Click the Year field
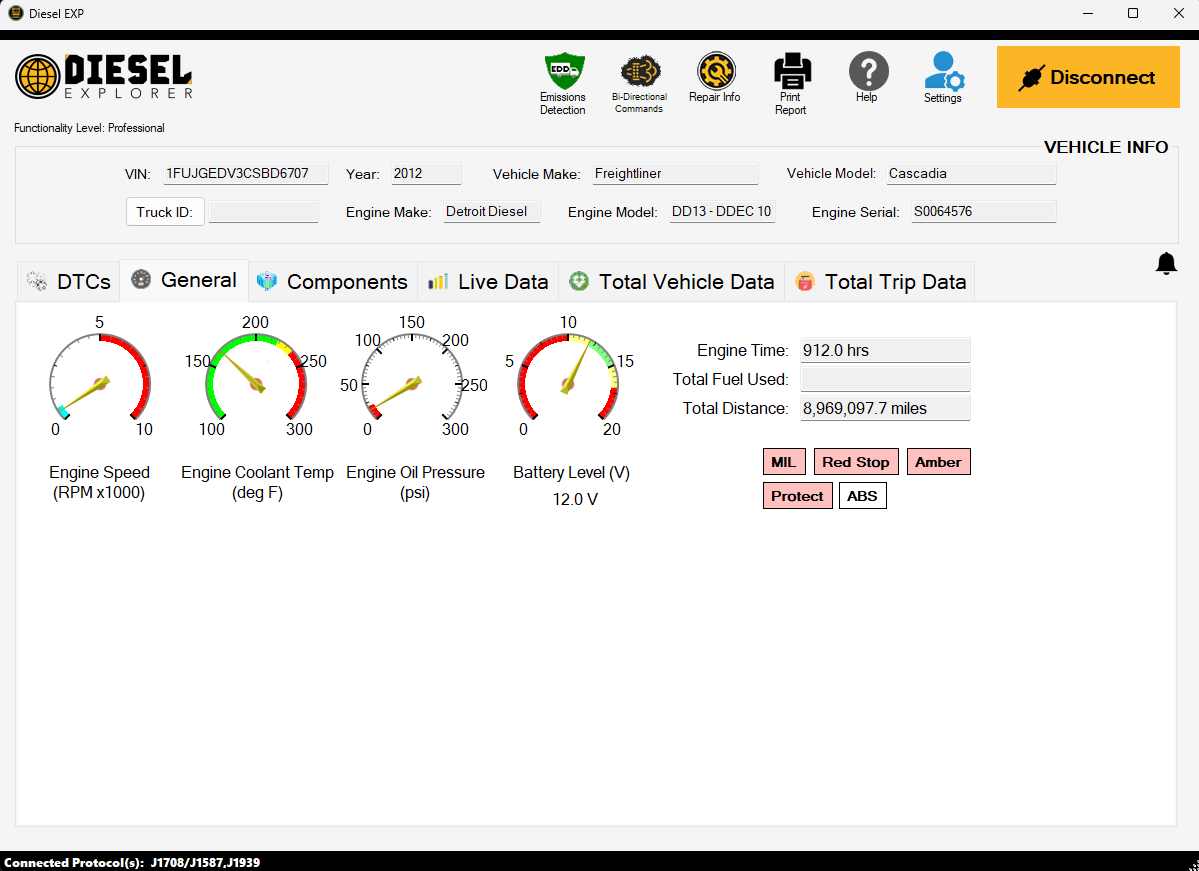This screenshot has height=871, width=1199. click(x=427, y=174)
